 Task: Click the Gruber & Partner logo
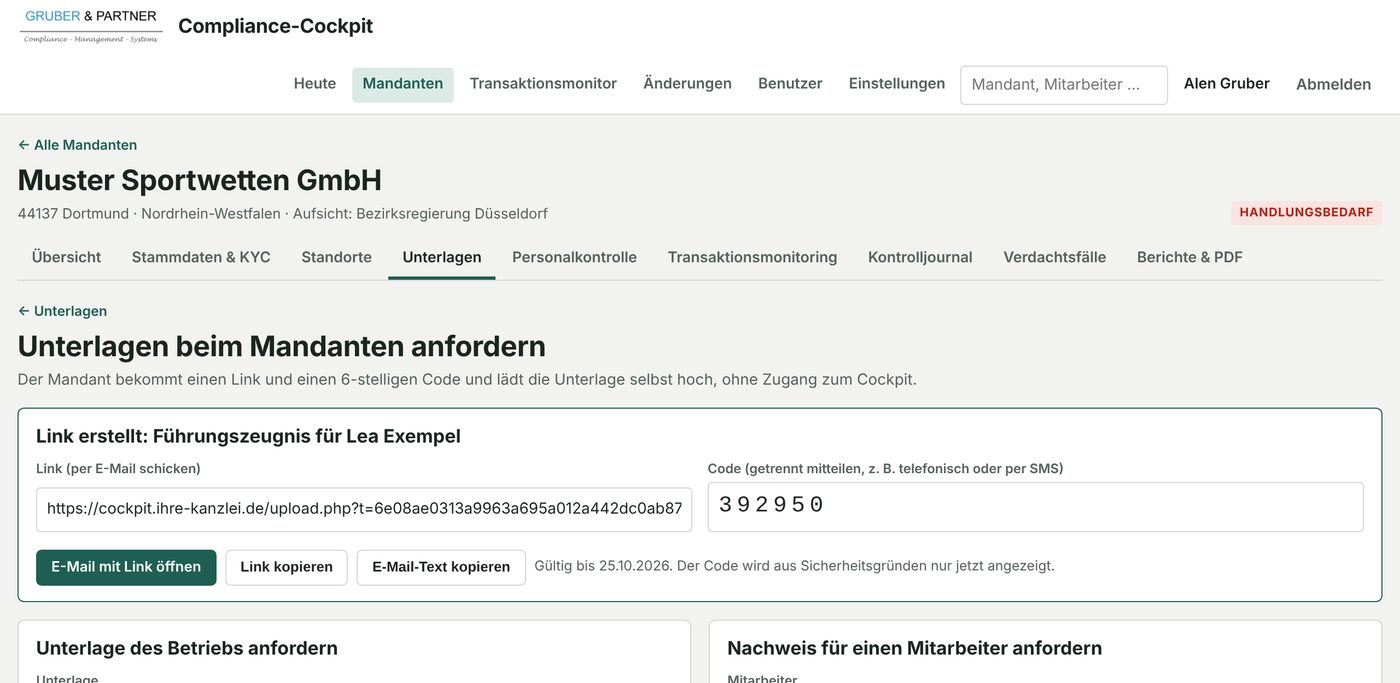coord(91,26)
